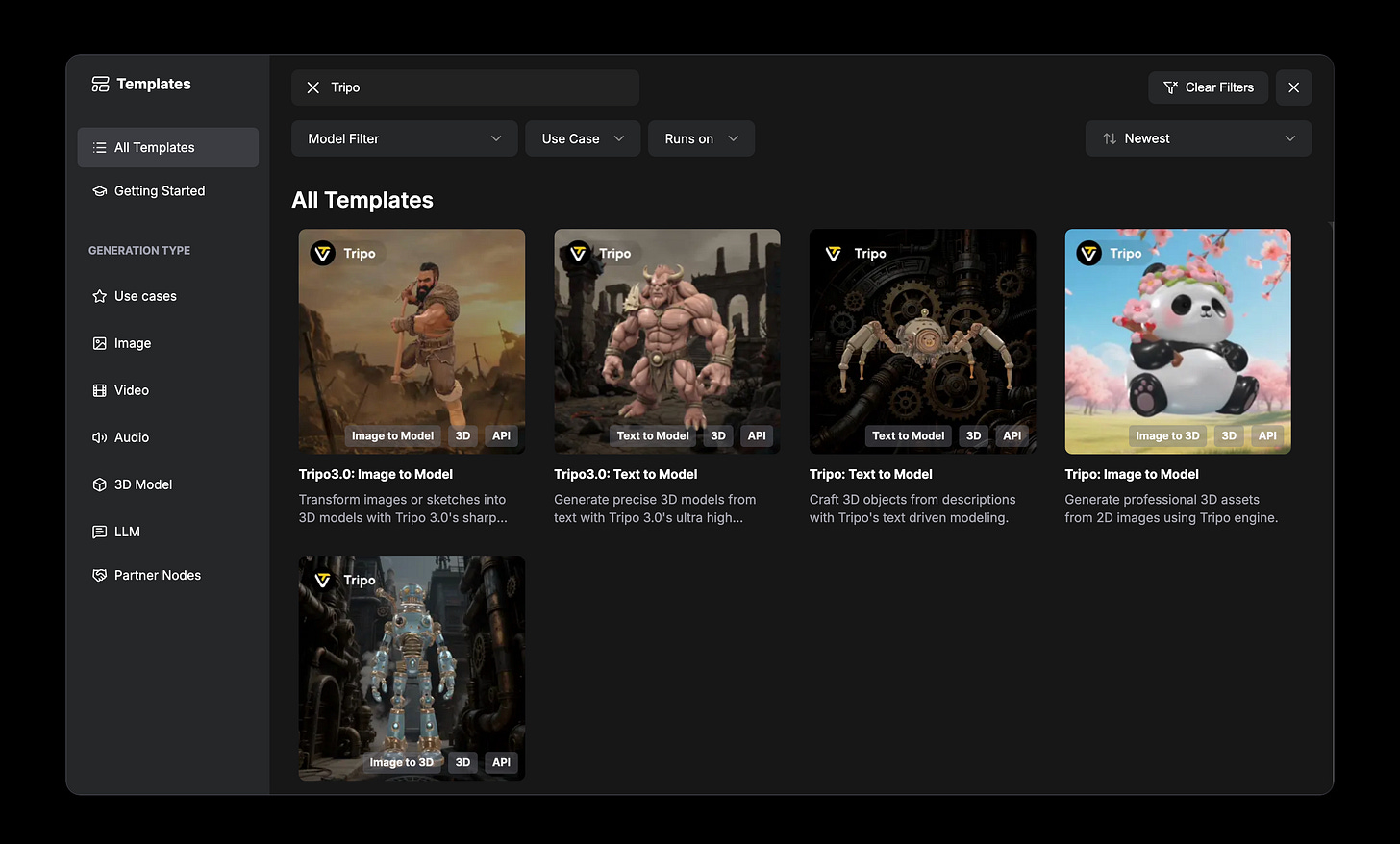
Task: Click Text to Model tag on minotaur card
Action: (653, 436)
